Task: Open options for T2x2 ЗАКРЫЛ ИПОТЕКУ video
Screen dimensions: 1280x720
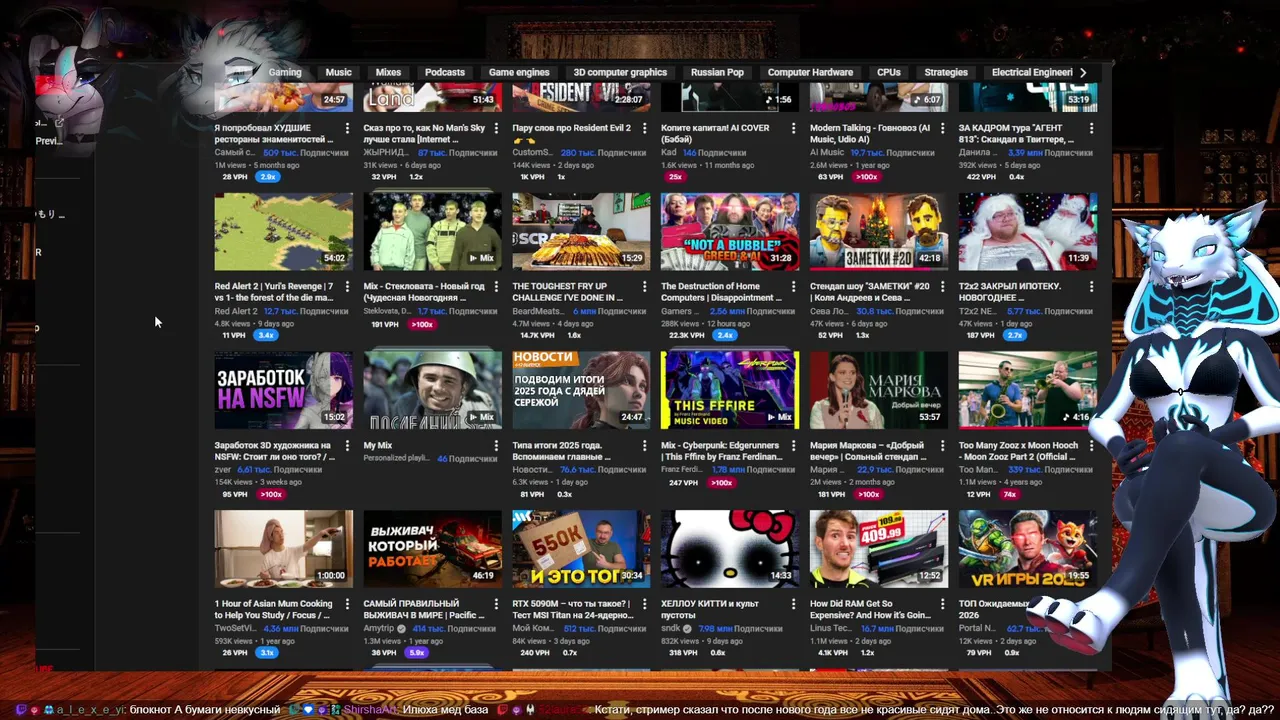Action: click(1091, 287)
